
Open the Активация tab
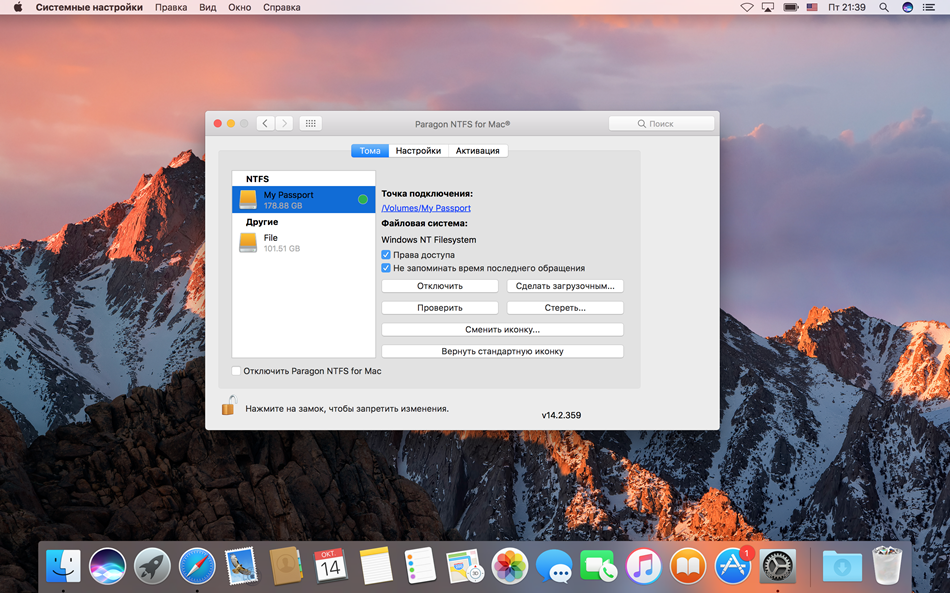(x=477, y=151)
